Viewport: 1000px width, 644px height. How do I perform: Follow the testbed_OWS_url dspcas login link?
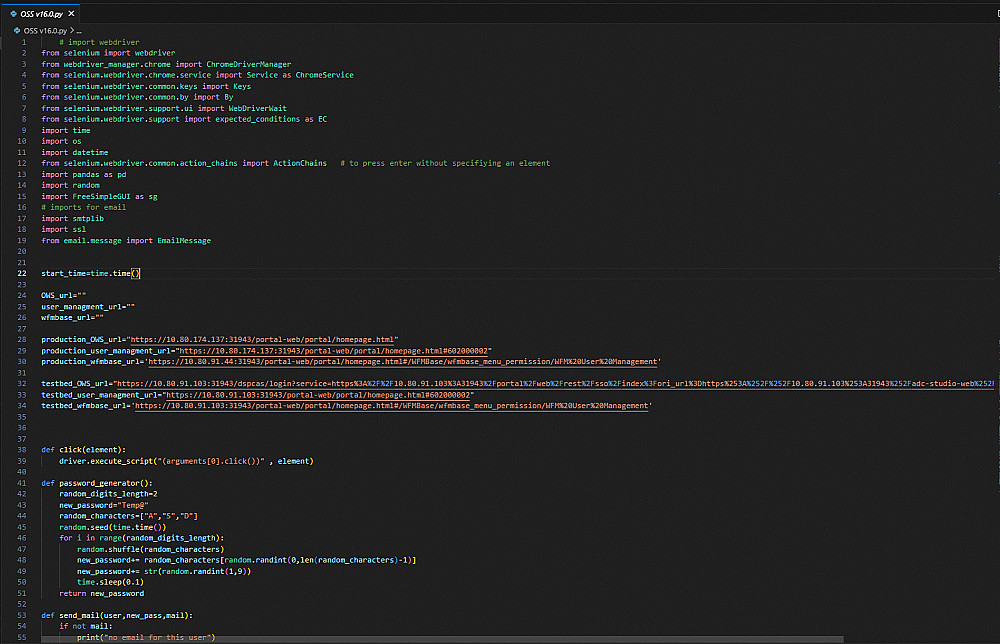pos(555,384)
